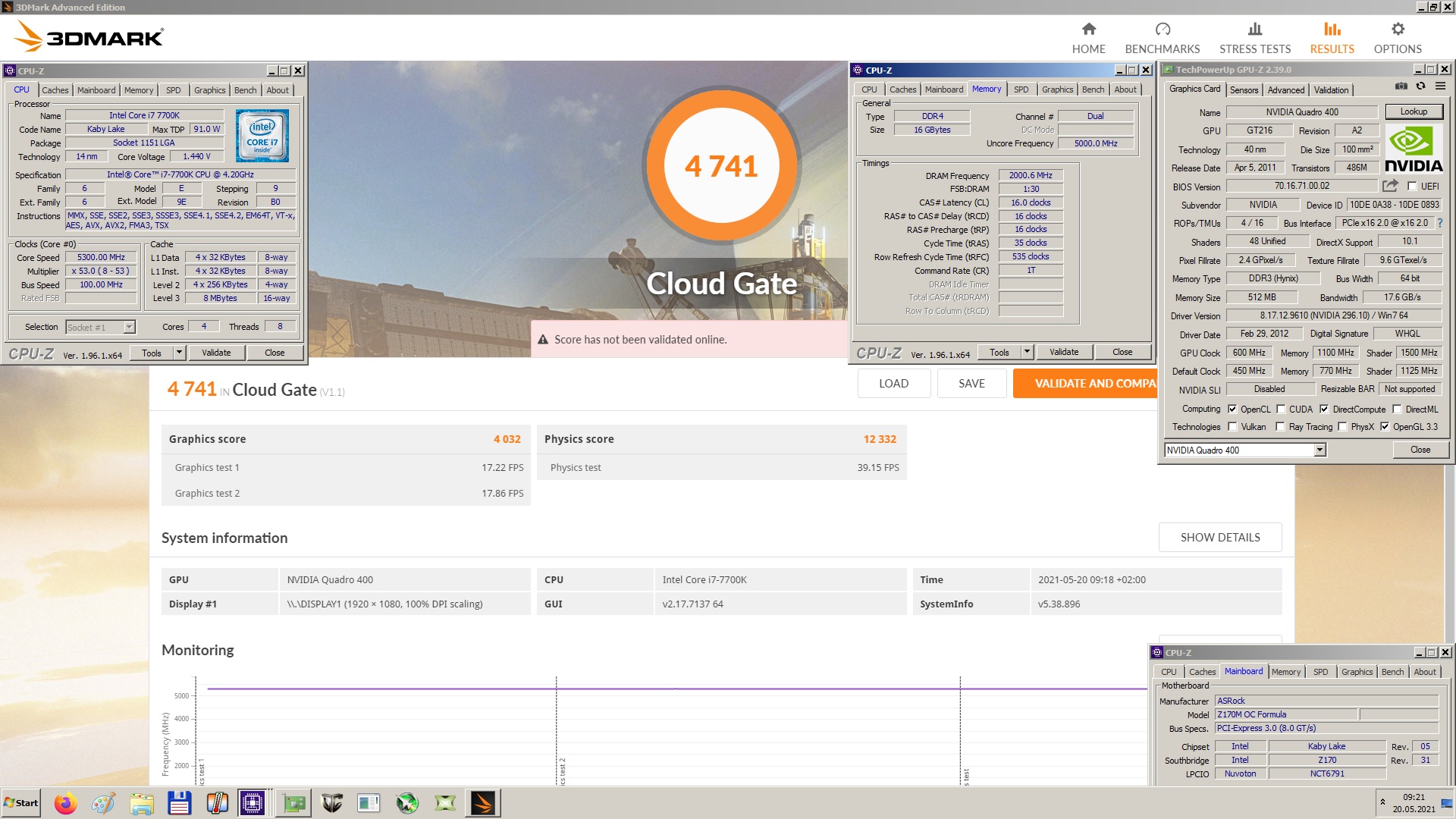The image size is (1456, 819).
Task: Click the 4 741 score circle
Action: 721,165
